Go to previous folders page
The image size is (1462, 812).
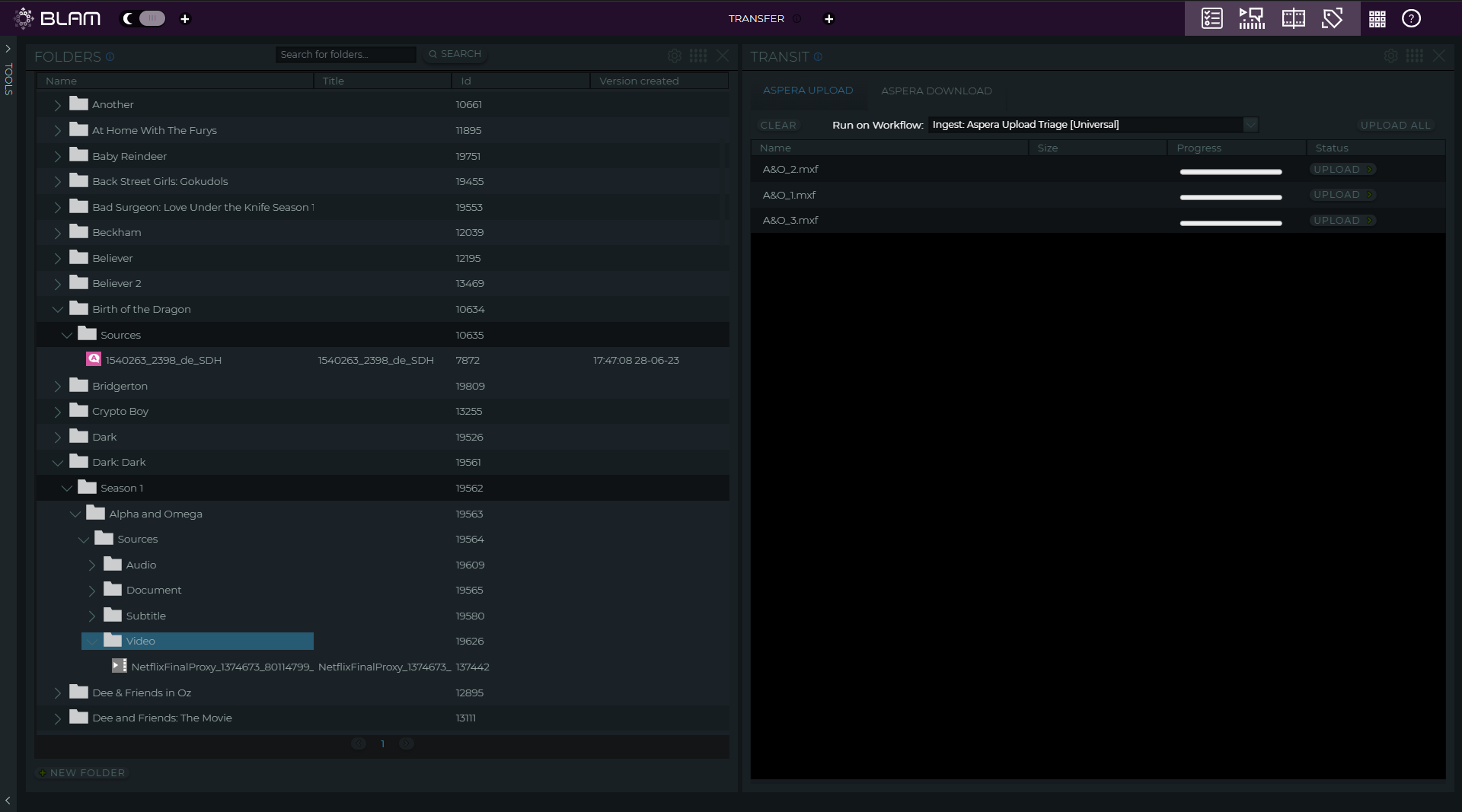tap(359, 744)
